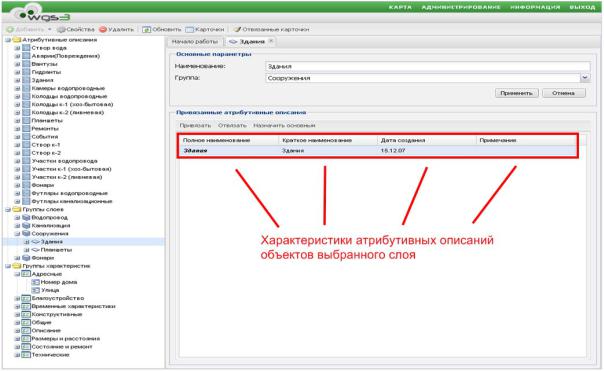Click the Добавить toolbar button

pyautogui.click(x=25, y=29)
